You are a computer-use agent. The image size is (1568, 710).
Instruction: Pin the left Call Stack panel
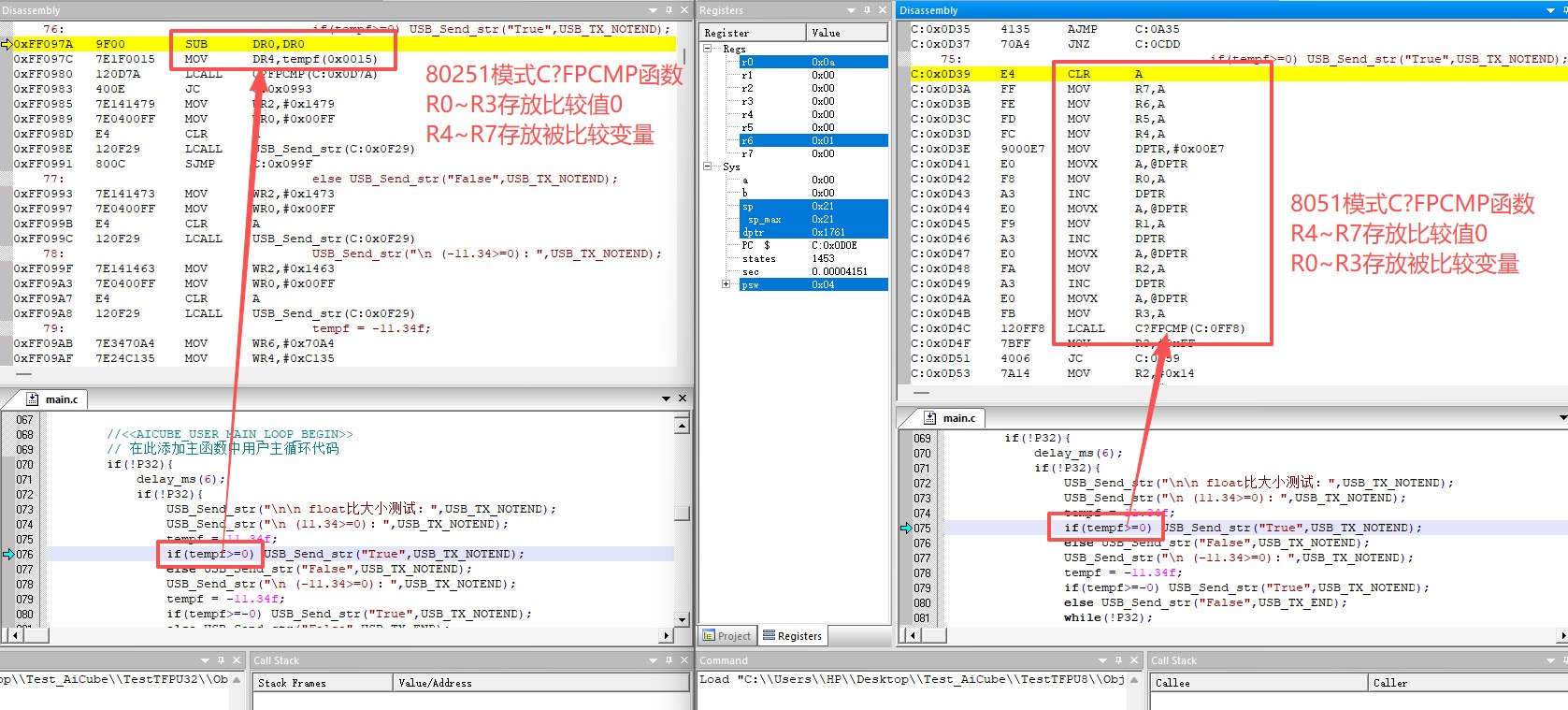tap(669, 660)
